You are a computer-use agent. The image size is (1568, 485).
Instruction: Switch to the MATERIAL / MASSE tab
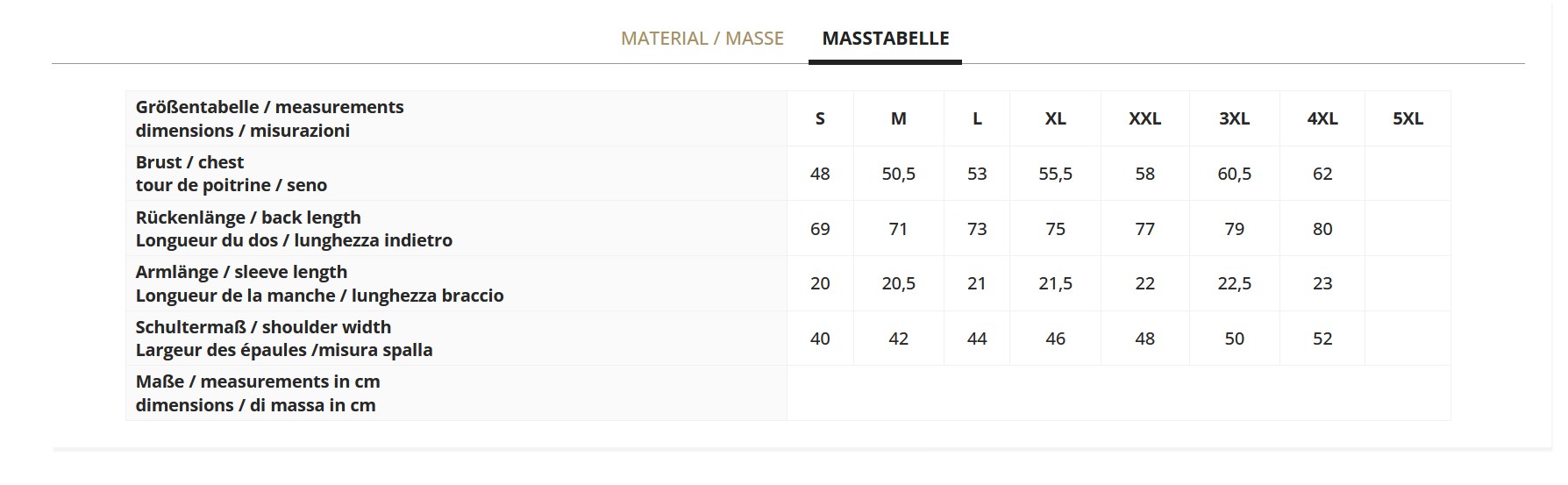pos(702,39)
